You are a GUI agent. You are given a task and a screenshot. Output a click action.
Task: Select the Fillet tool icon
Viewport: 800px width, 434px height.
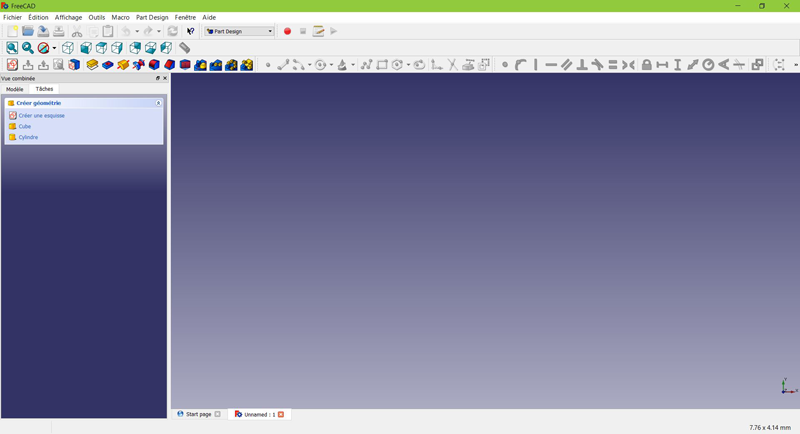[154, 65]
